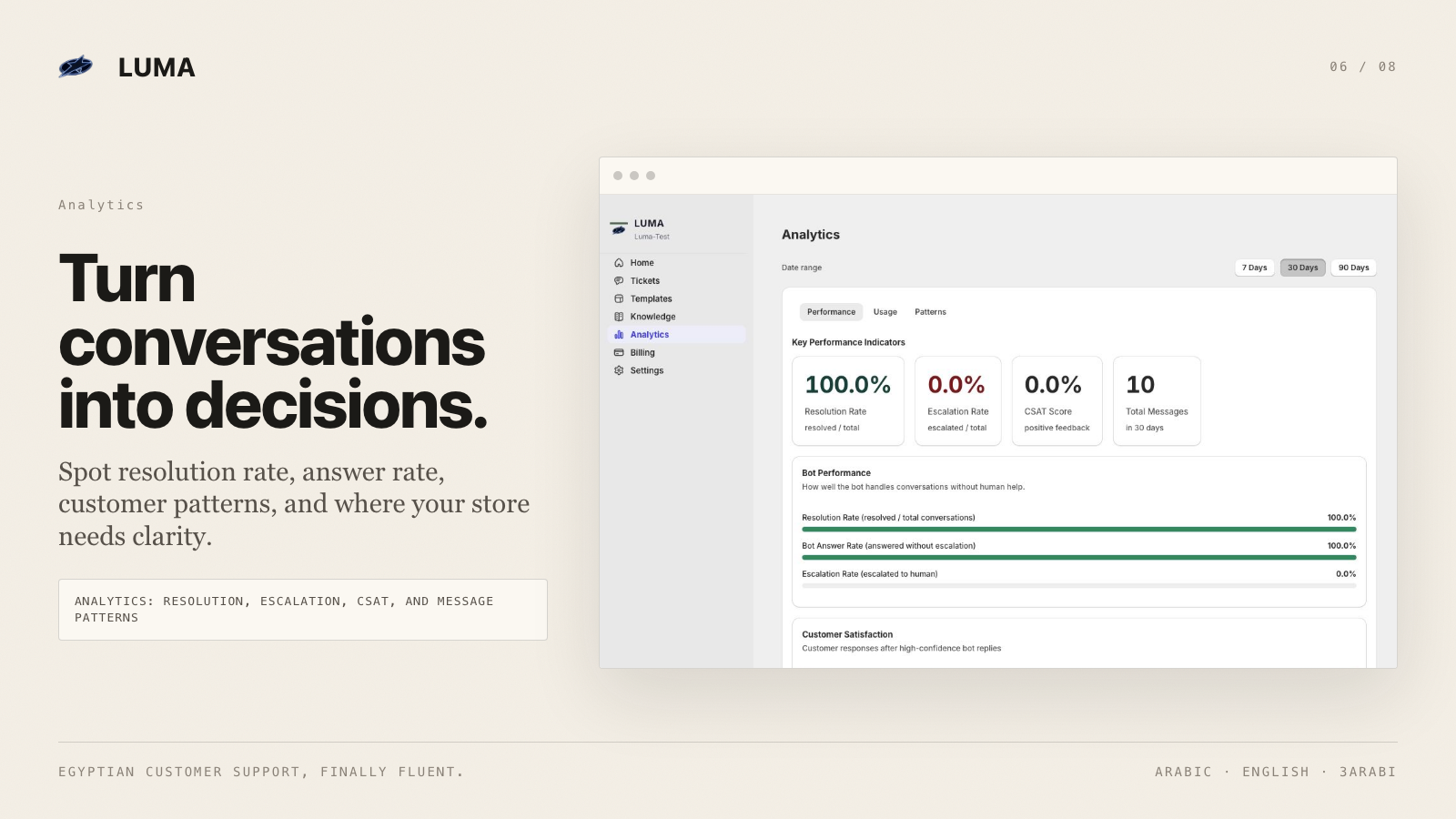Click the "Key Performance Indicators" heading
The width and height of the screenshot is (1456, 819).
pyautogui.click(x=848, y=342)
